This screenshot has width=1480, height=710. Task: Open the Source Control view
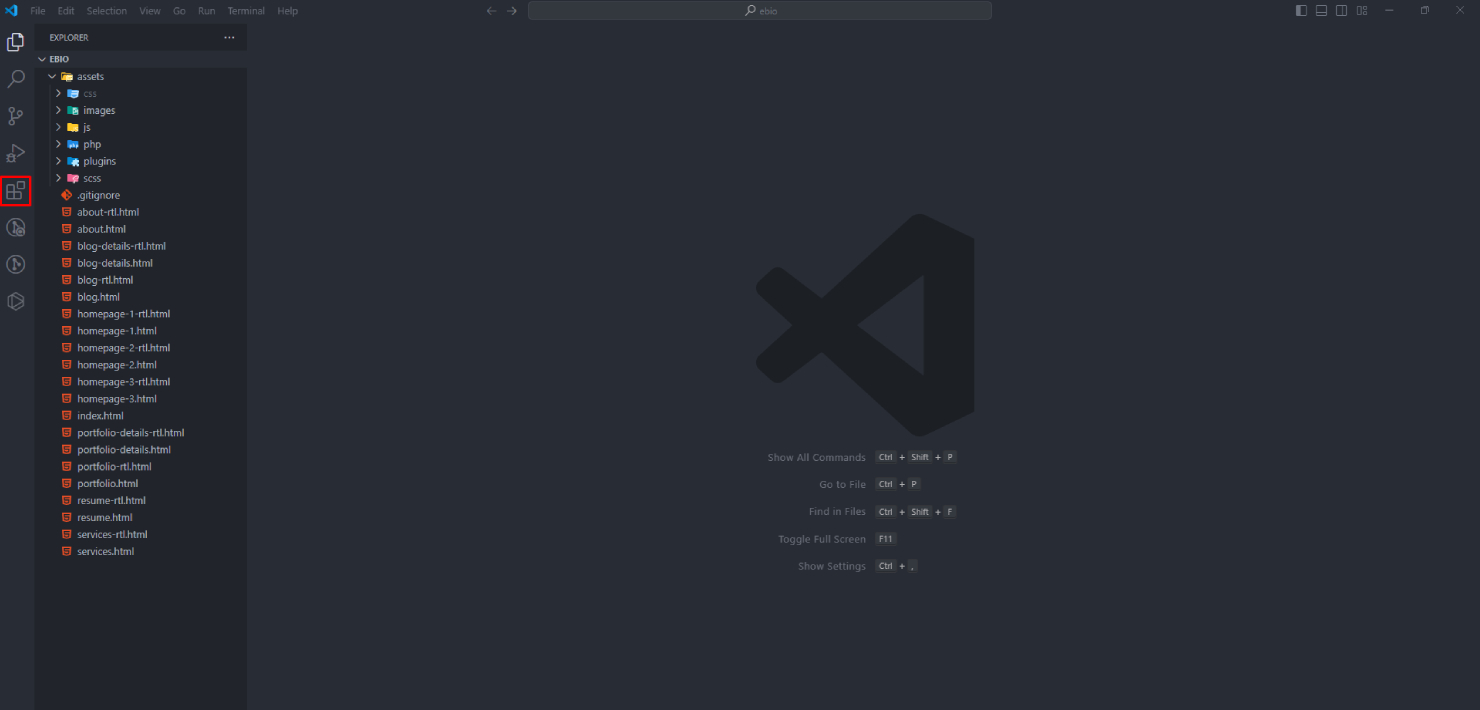pos(16,116)
